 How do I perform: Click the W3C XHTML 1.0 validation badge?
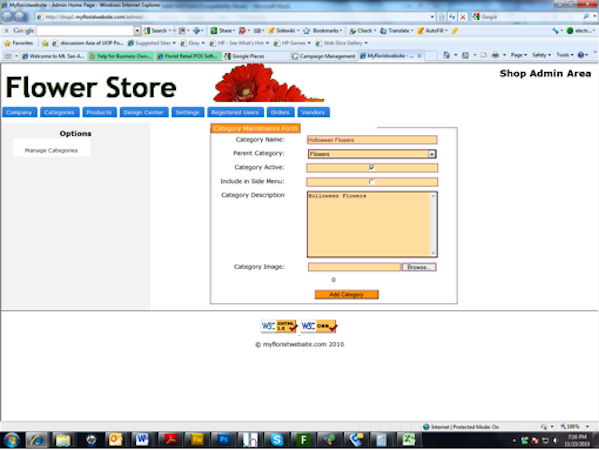pyautogui.click(x=279, y=326)
